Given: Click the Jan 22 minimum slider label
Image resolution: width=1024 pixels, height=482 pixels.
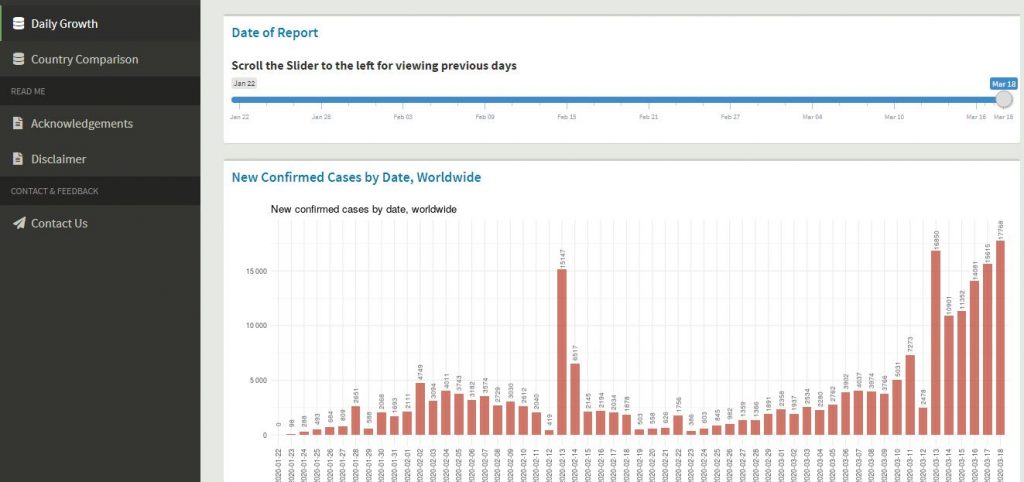Looking at the screenshot, I should pos(244,83).
